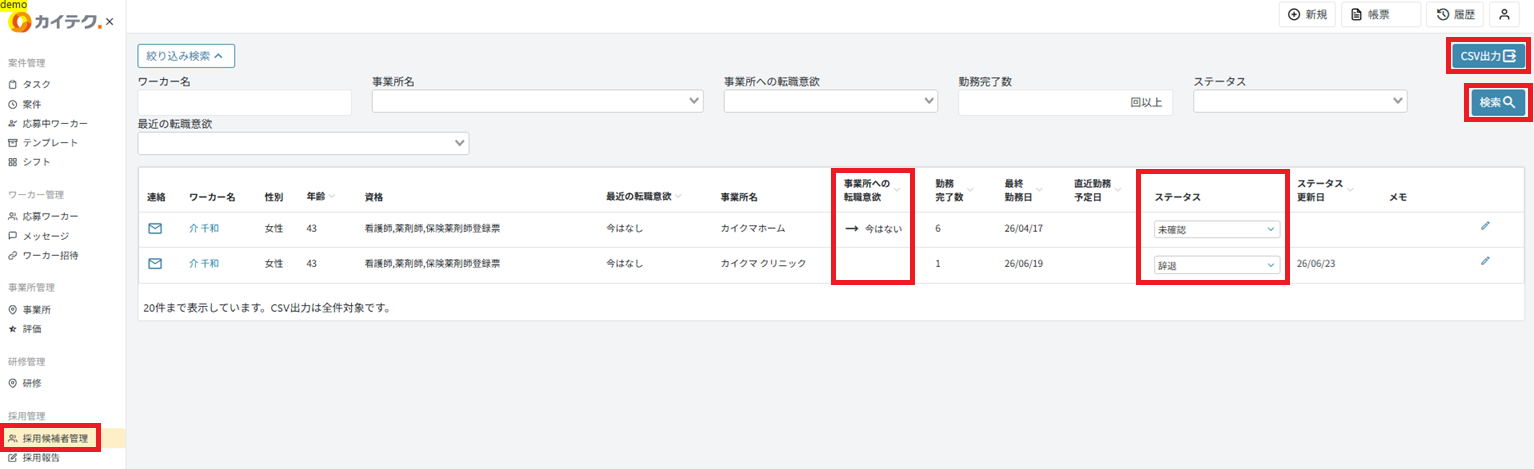Open the 履歴 button
The height and width of the screenshot is (469, 1534).
[1456, 14]
